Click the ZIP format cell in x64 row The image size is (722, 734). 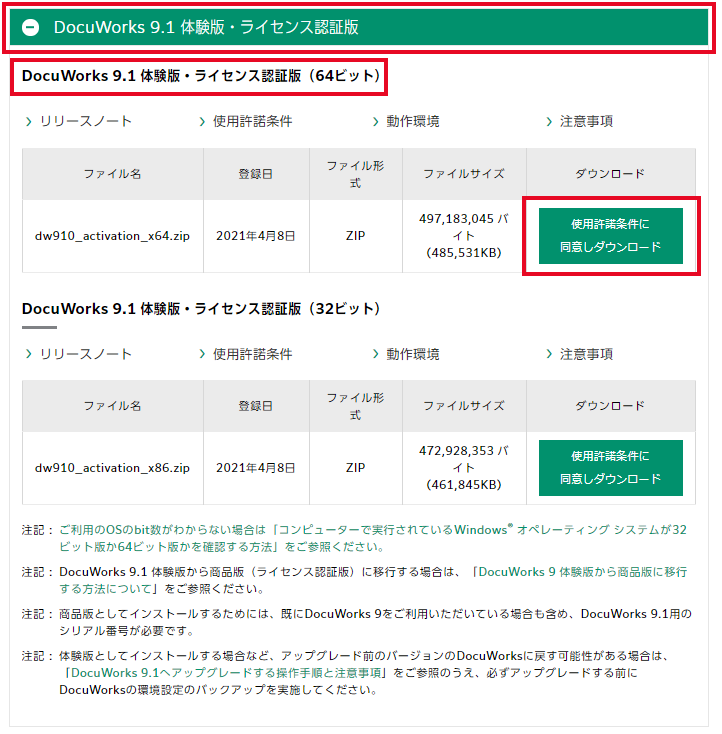355,236
